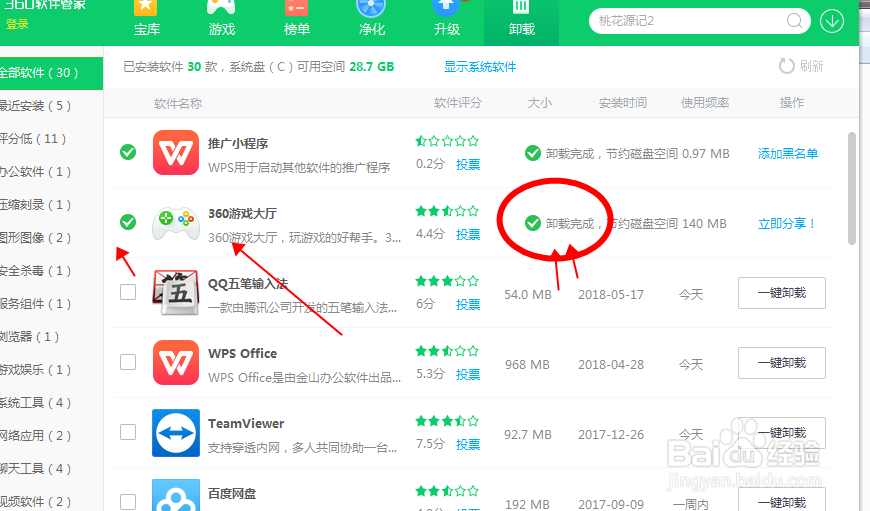Image resolution: width=870 pixels, height=511 pixels.
Task: Click 立即分享！ link
Action: tap(787, 224)
